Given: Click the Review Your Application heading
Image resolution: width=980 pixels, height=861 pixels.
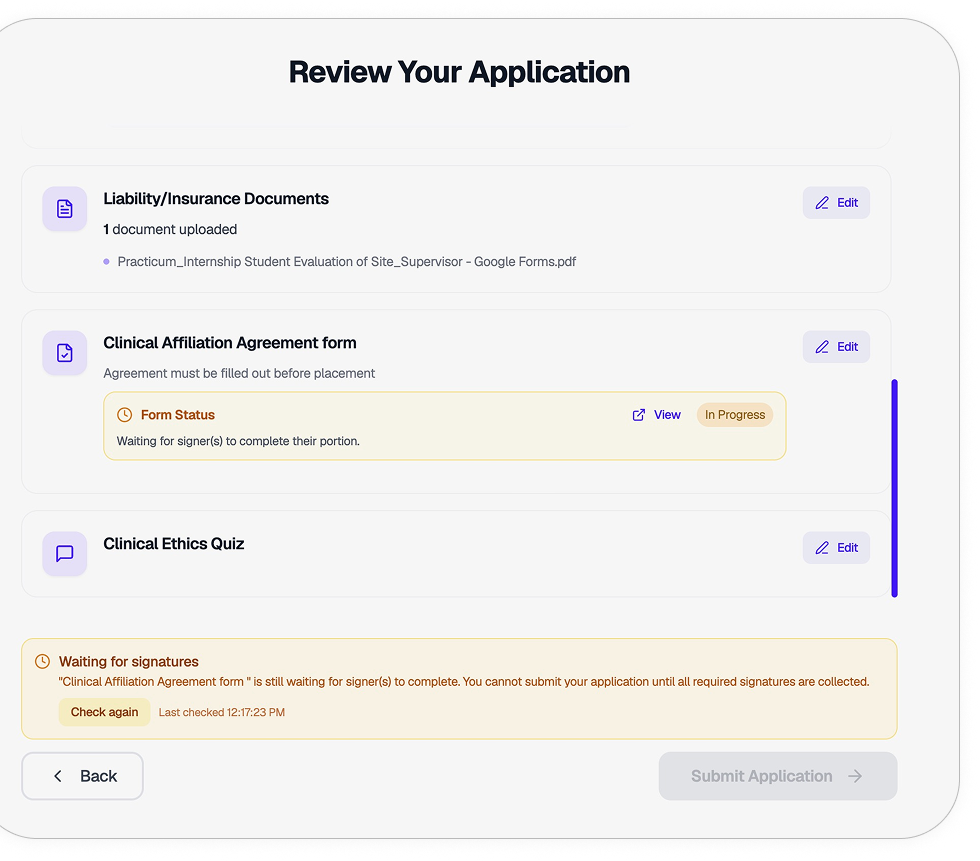Looking at the screenshot, I should tap(459, 72).
